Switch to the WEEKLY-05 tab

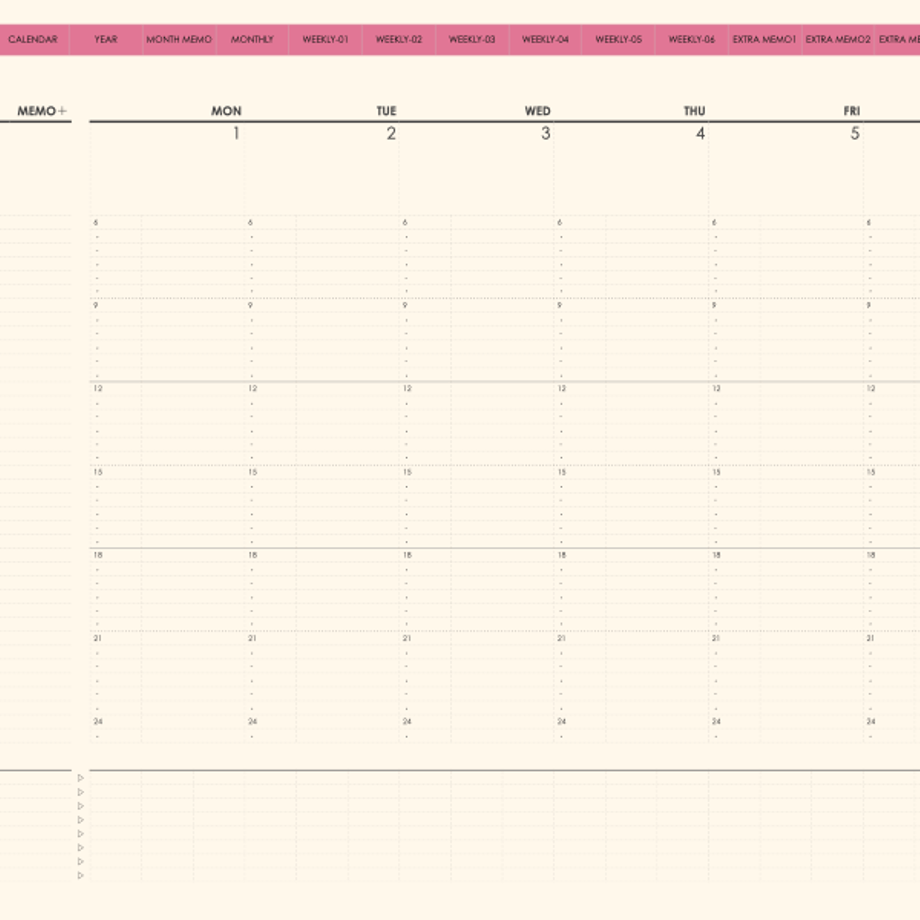[619, 39]
